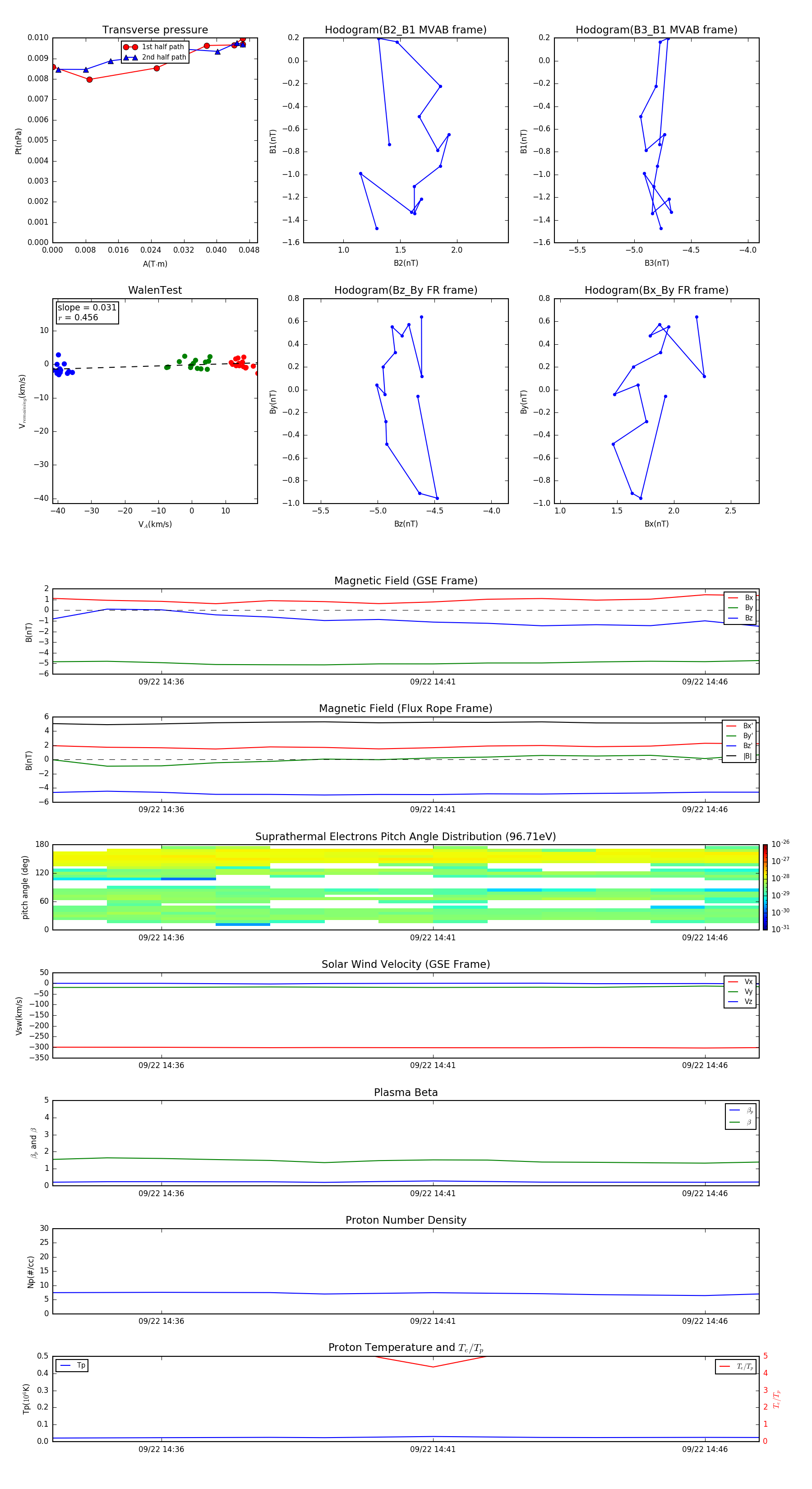The height and width of the screenshot is (1489, 812).
Task: Click the 'Magnetic Field (Flux Rope Frame)' title
Action: (x=406, y=709)
